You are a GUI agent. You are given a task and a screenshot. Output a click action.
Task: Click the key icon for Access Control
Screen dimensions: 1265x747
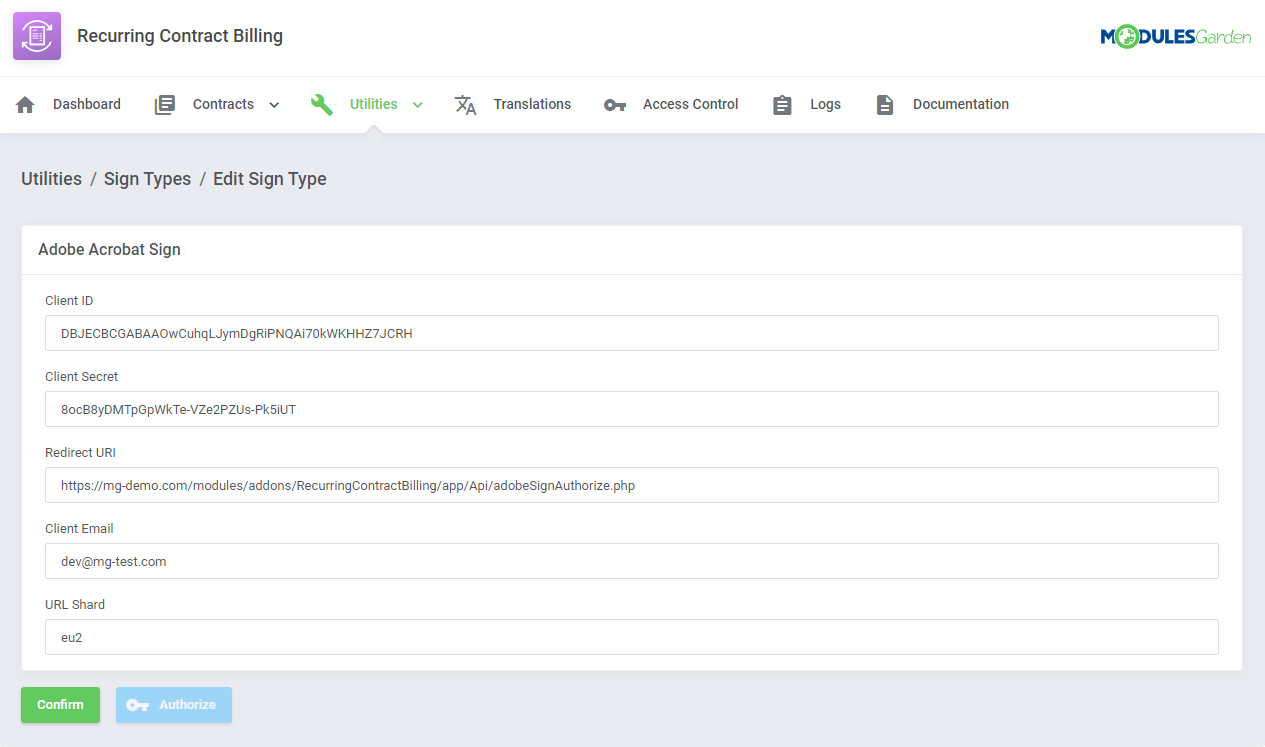[614, 103]
